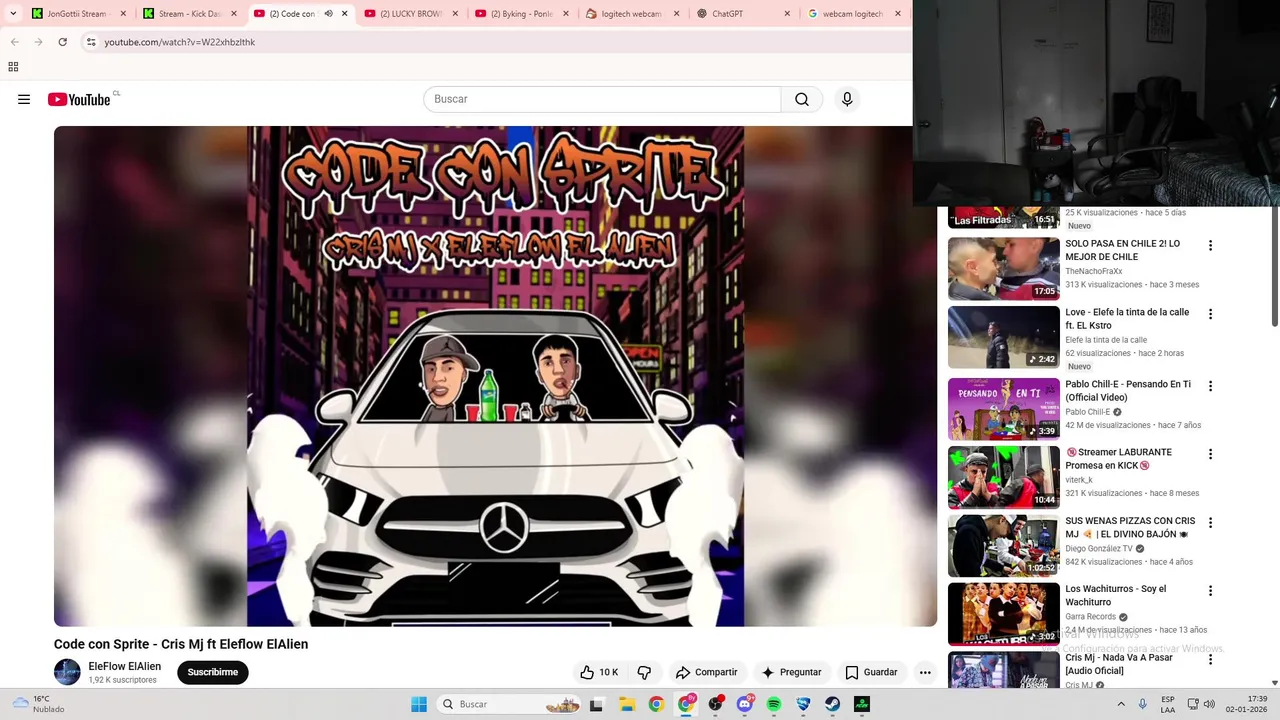Image resolution: width=1280 pixels, height=720 pixels.
Task: Open Windows Start menu
Action: [419, 704]
